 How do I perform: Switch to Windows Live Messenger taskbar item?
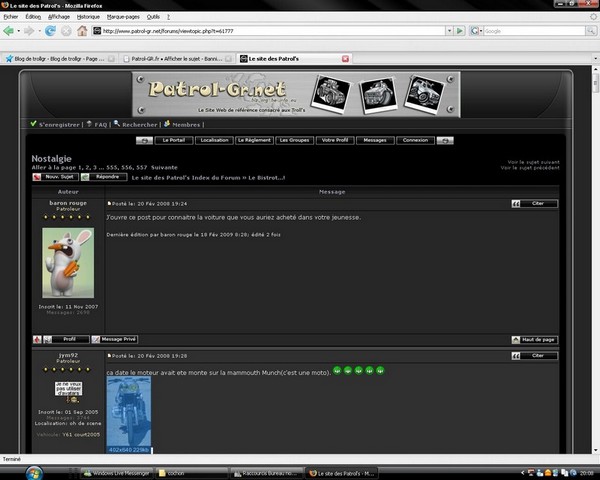pyautogui.click(x=117, y=473)
